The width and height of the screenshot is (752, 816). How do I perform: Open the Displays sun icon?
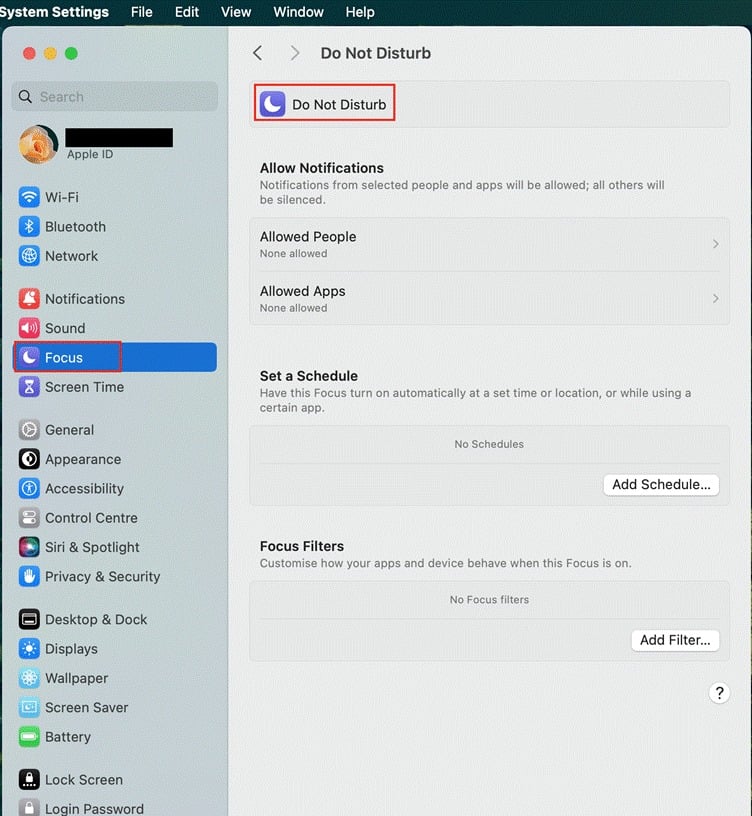tap(29, 648)
